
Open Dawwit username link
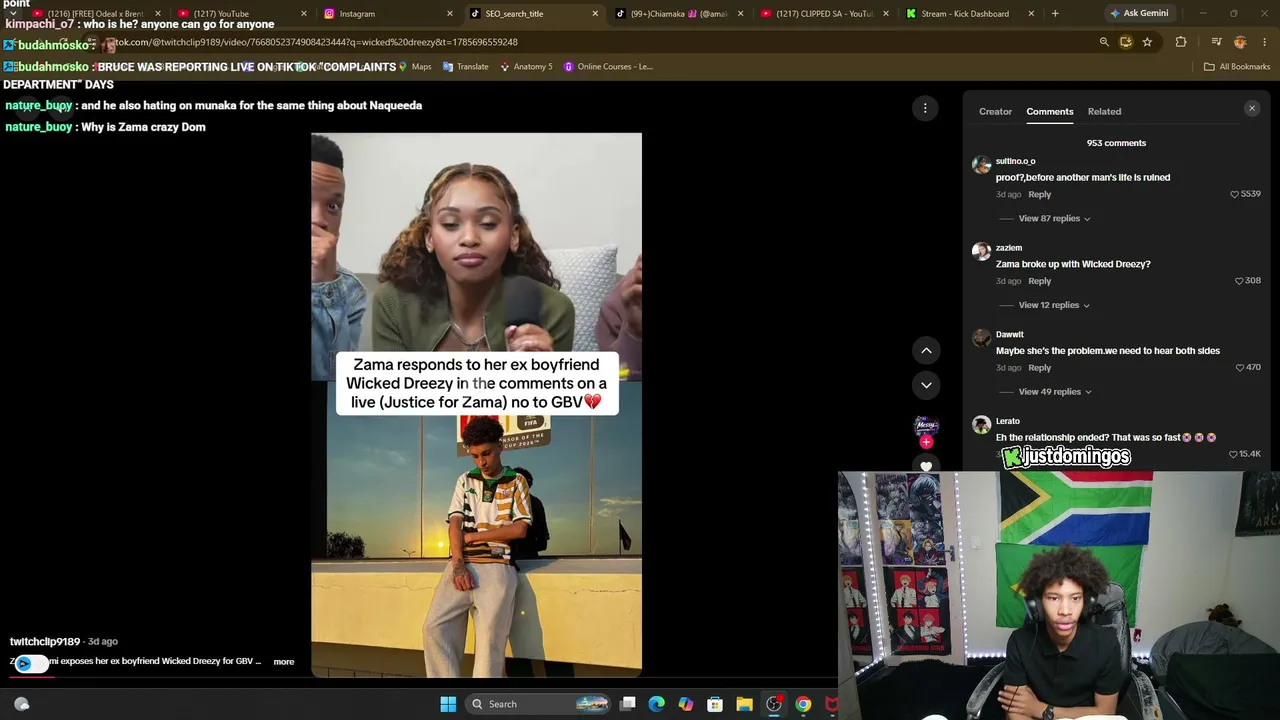1009,334
